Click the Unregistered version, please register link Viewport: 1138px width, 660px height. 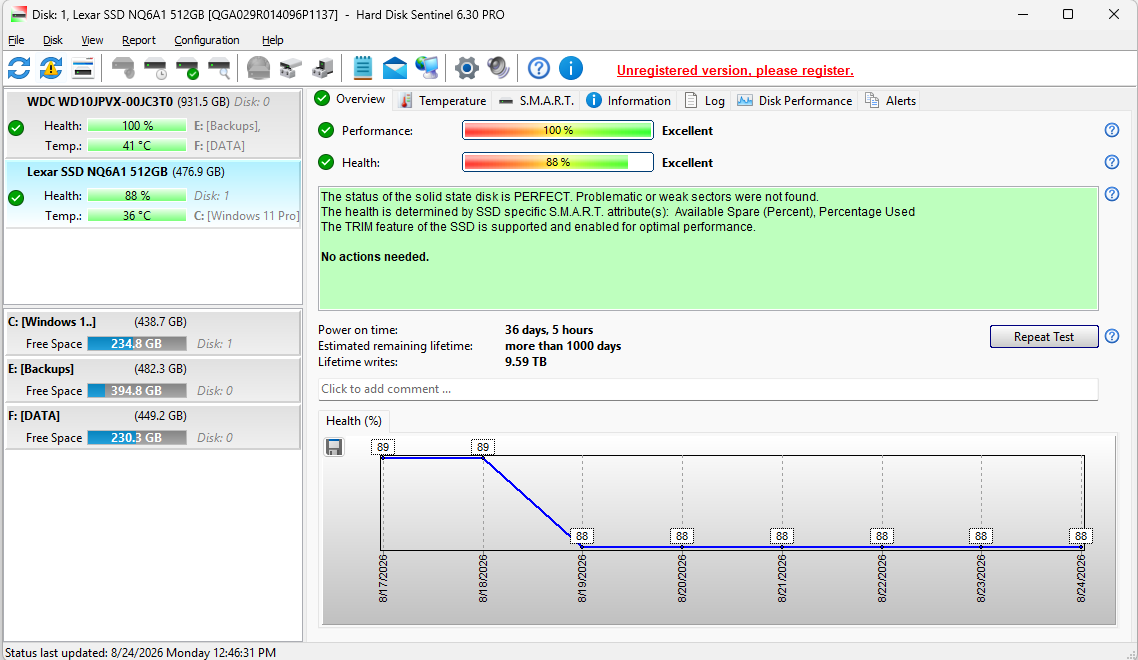(x=734, y=70)
